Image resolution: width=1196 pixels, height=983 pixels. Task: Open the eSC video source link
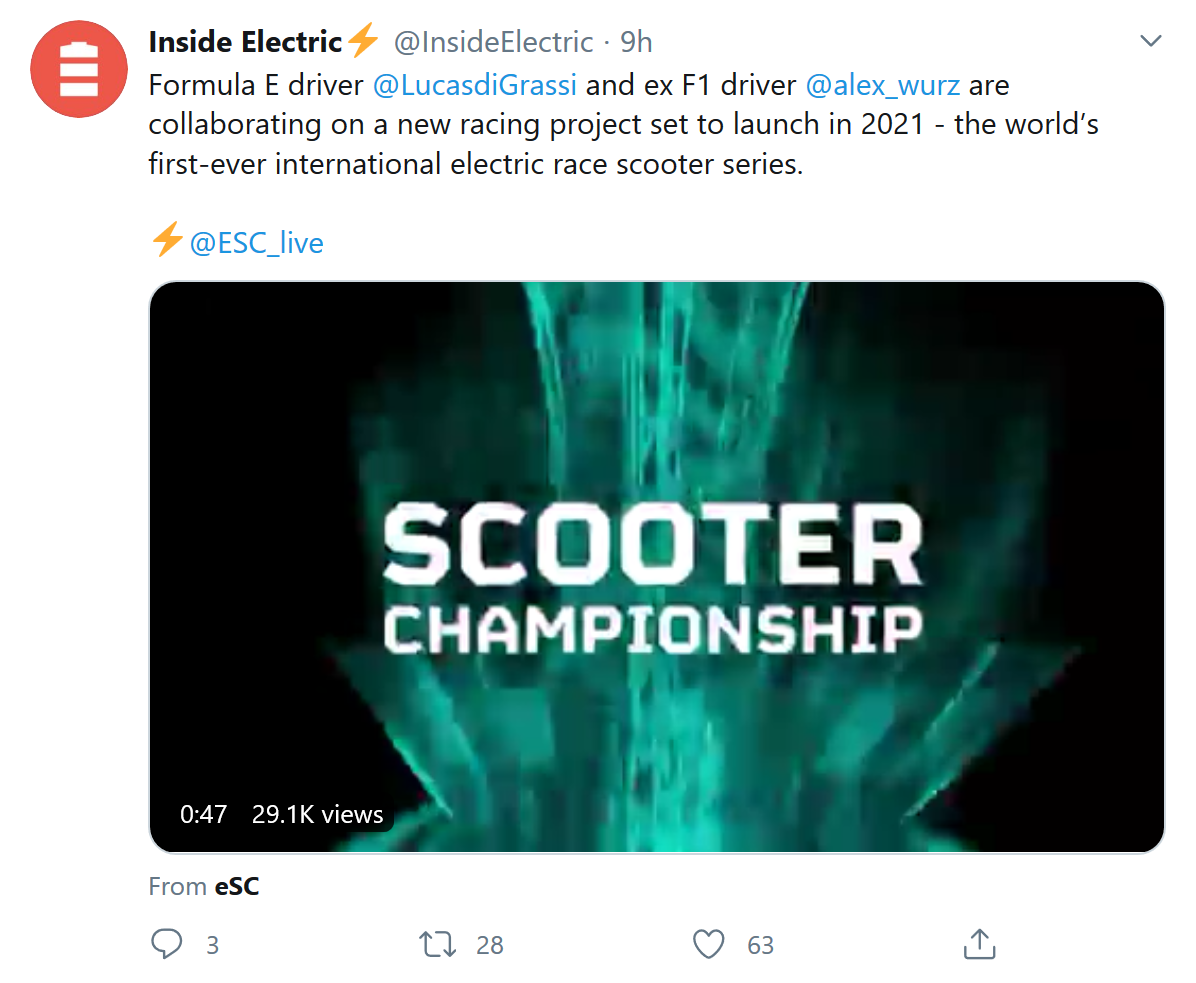(x=237, y=886)
